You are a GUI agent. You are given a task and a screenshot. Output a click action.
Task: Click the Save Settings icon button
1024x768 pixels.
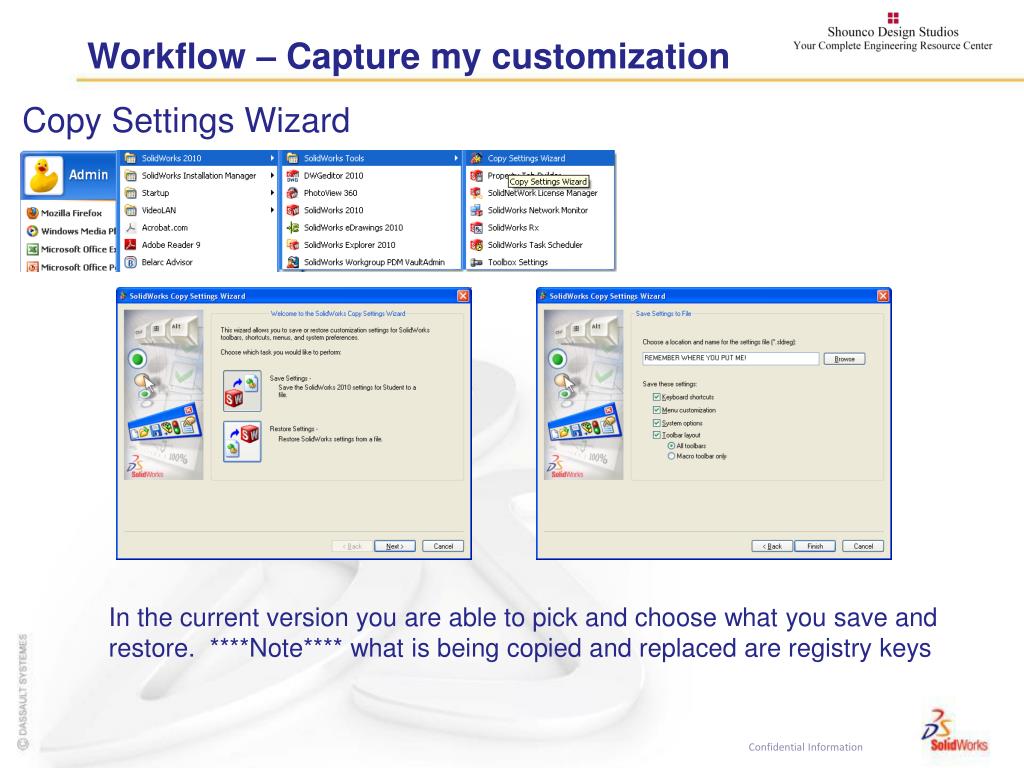[x=242, y=391]
